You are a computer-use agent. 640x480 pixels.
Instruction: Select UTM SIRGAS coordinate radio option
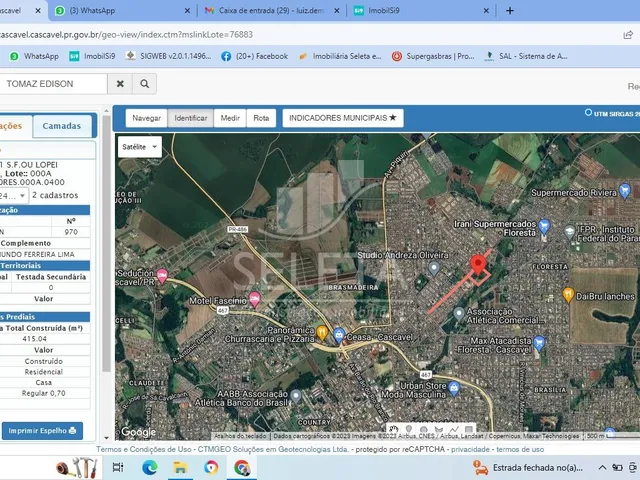[x=588, y=112]
